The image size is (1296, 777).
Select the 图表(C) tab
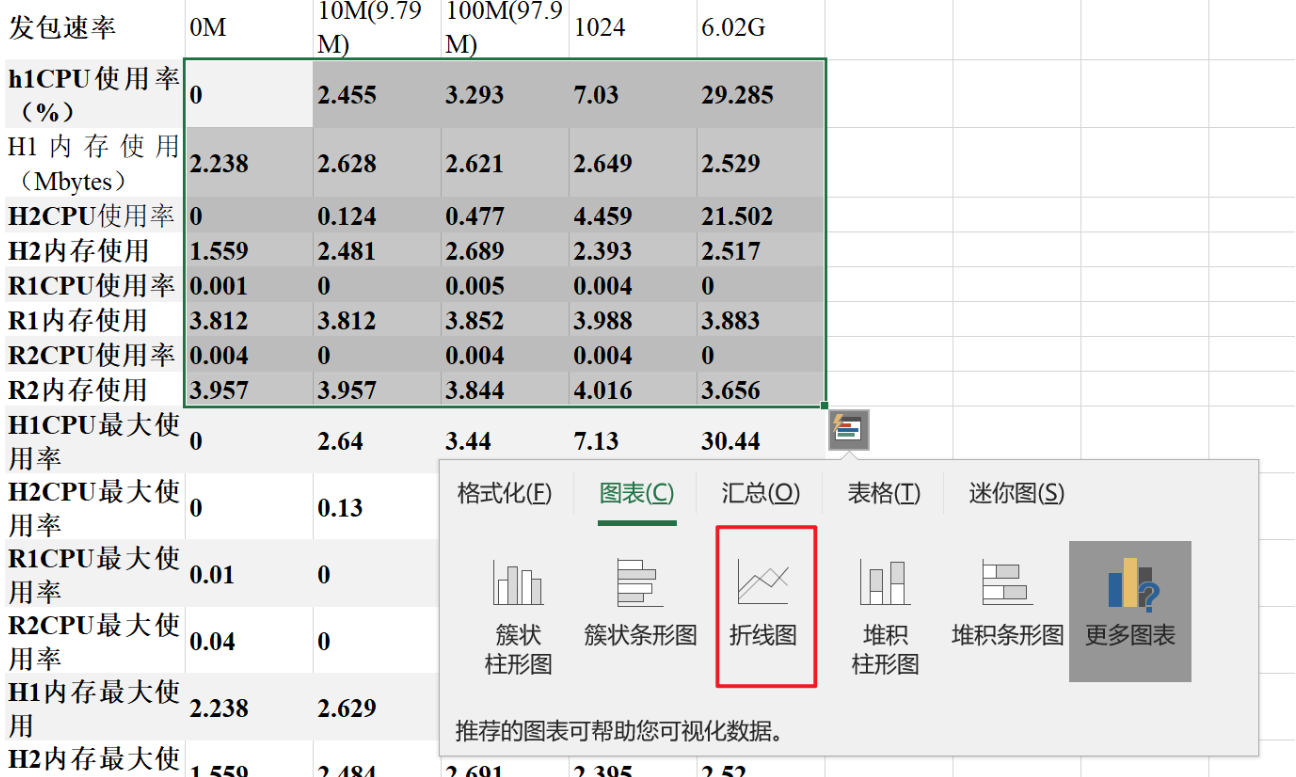click(x=637, y=493)
